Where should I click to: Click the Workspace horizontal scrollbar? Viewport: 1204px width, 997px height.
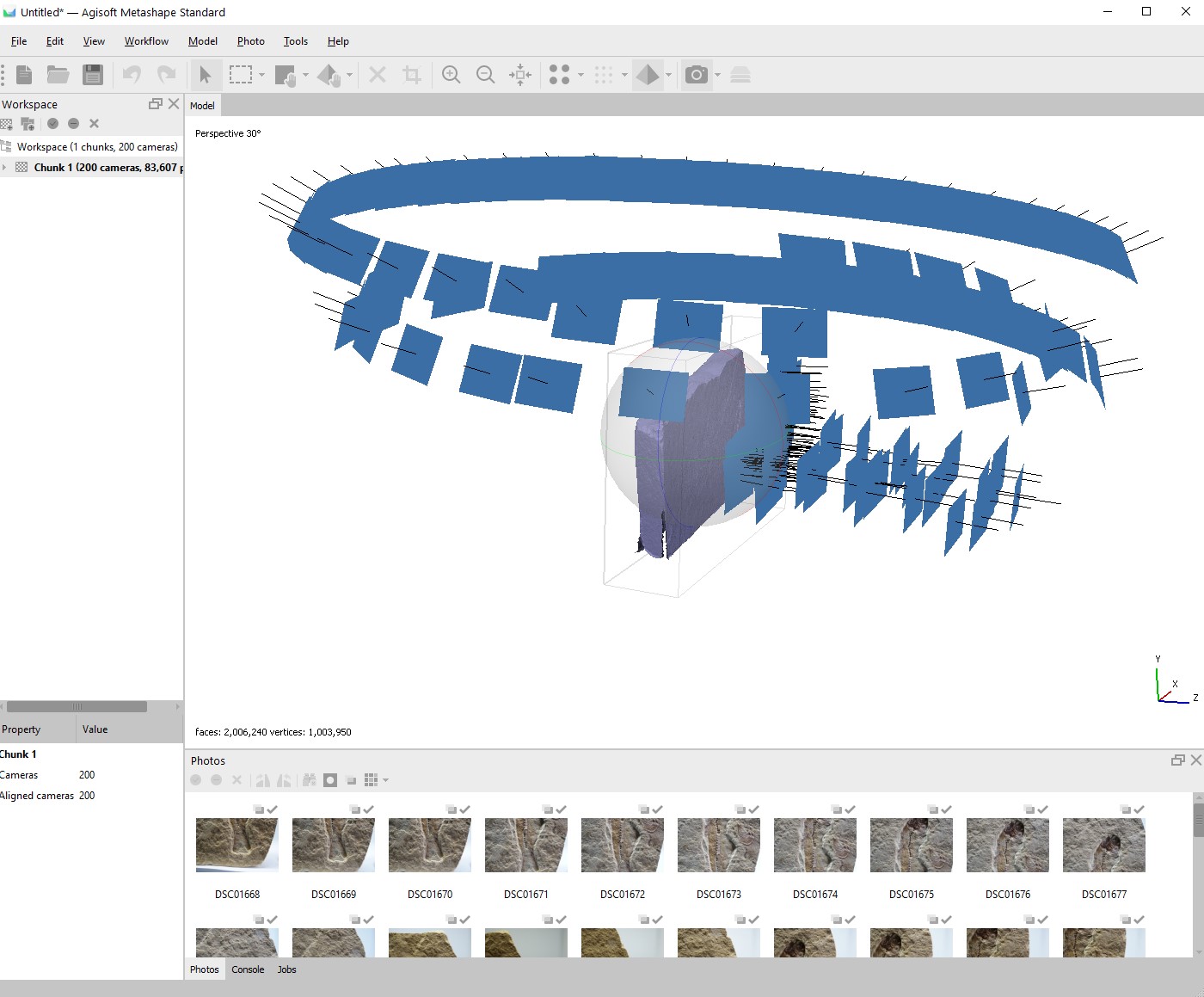click(x=77, y=707)
